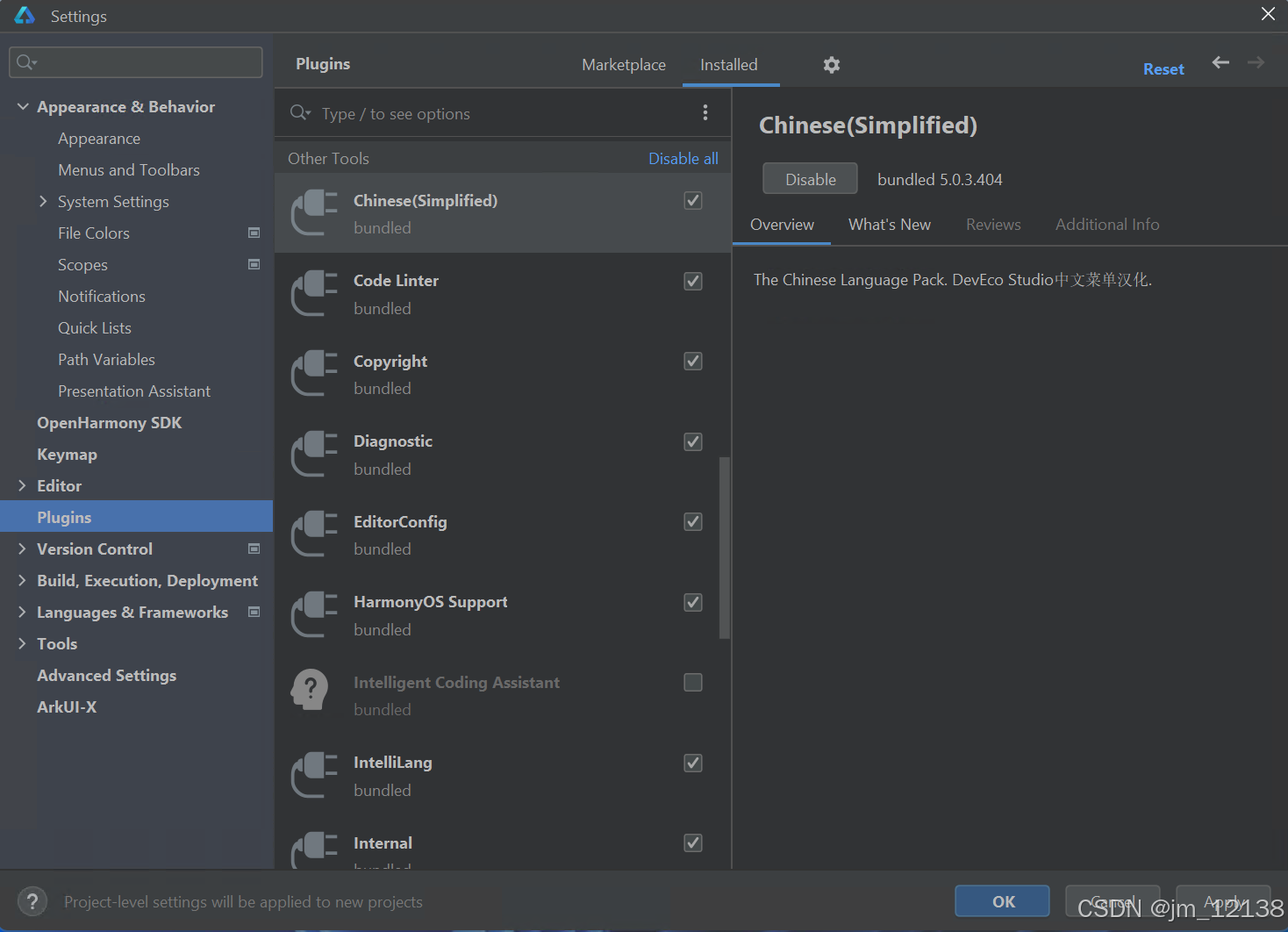The height and width of the screenshot is (932, 1288).
Task: Uncheck the HarmonyOS Support plugin checkbox
Action: [x=693, y=602]
